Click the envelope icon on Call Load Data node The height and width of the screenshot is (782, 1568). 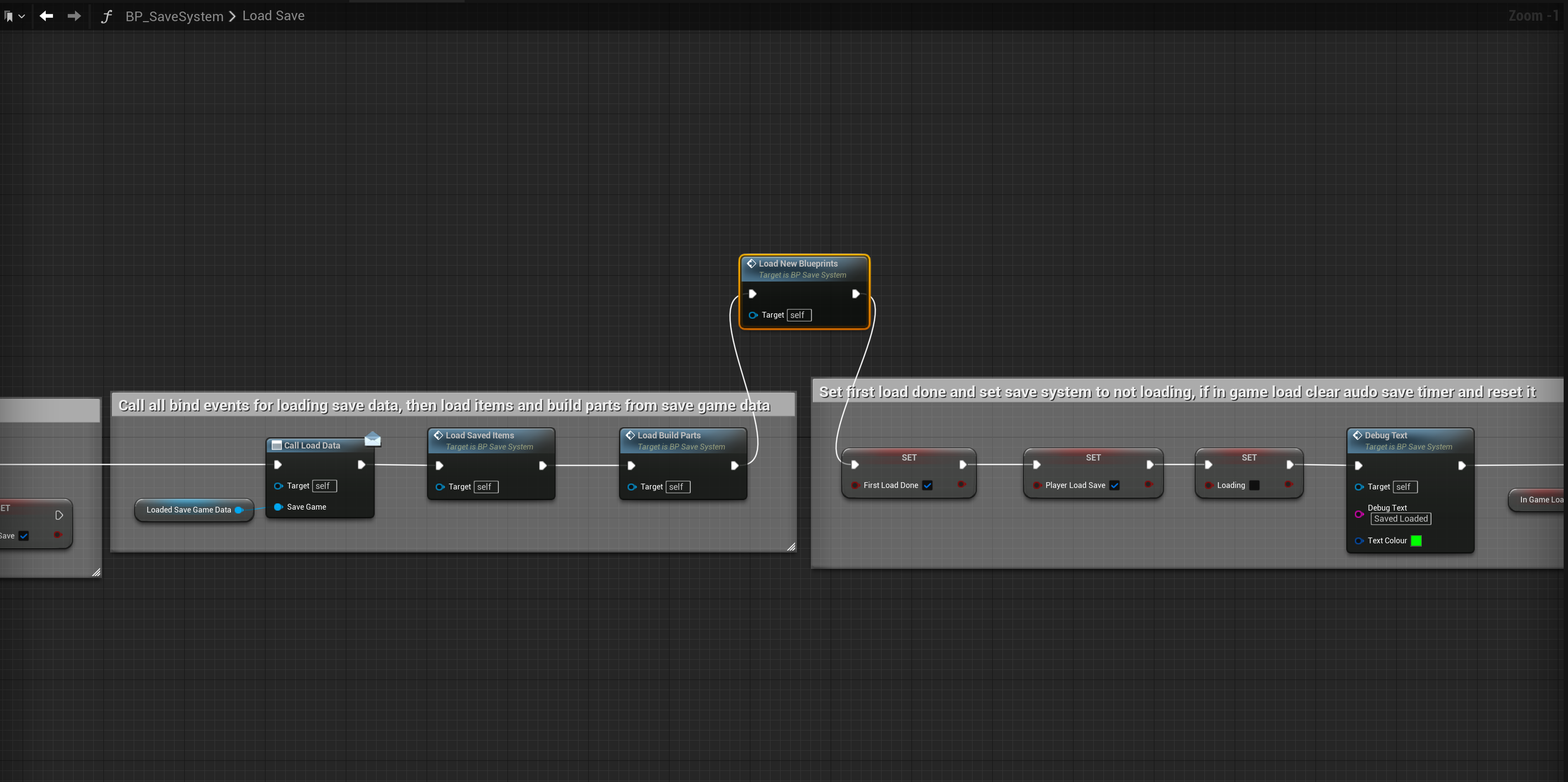point(373,438)
